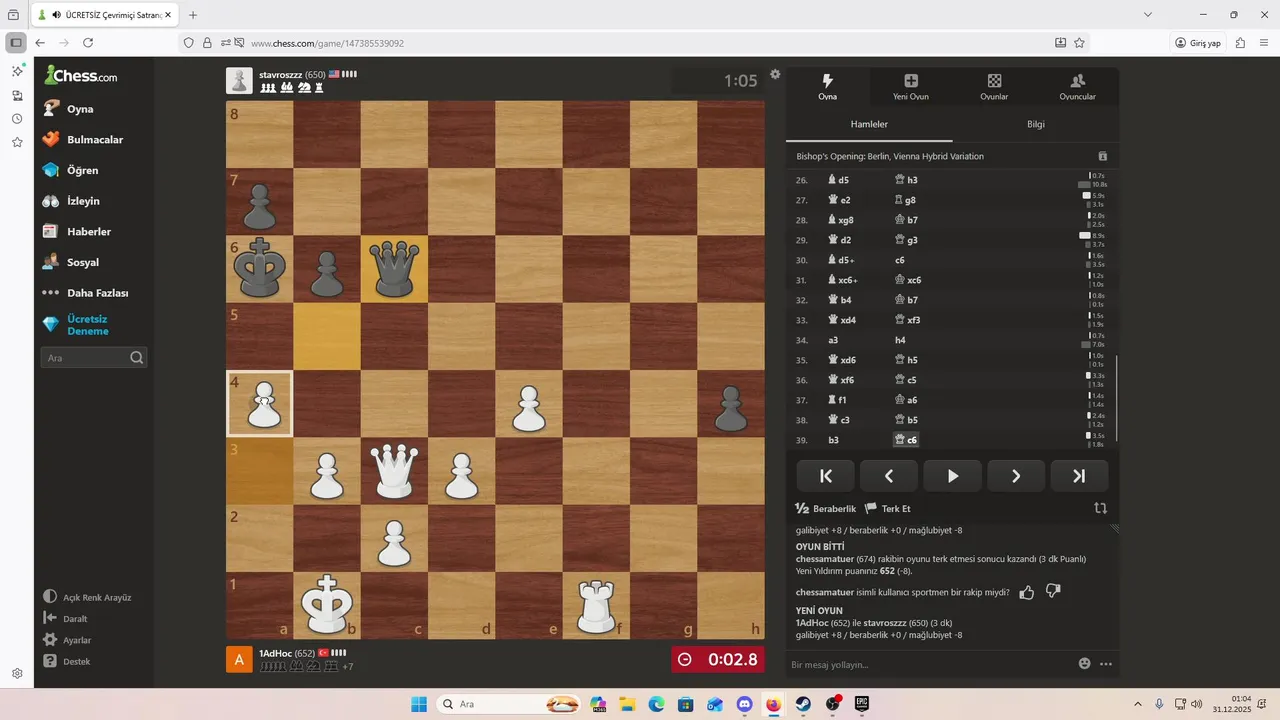
Task: Reload the page in the browser
Action: click(88, 43)
